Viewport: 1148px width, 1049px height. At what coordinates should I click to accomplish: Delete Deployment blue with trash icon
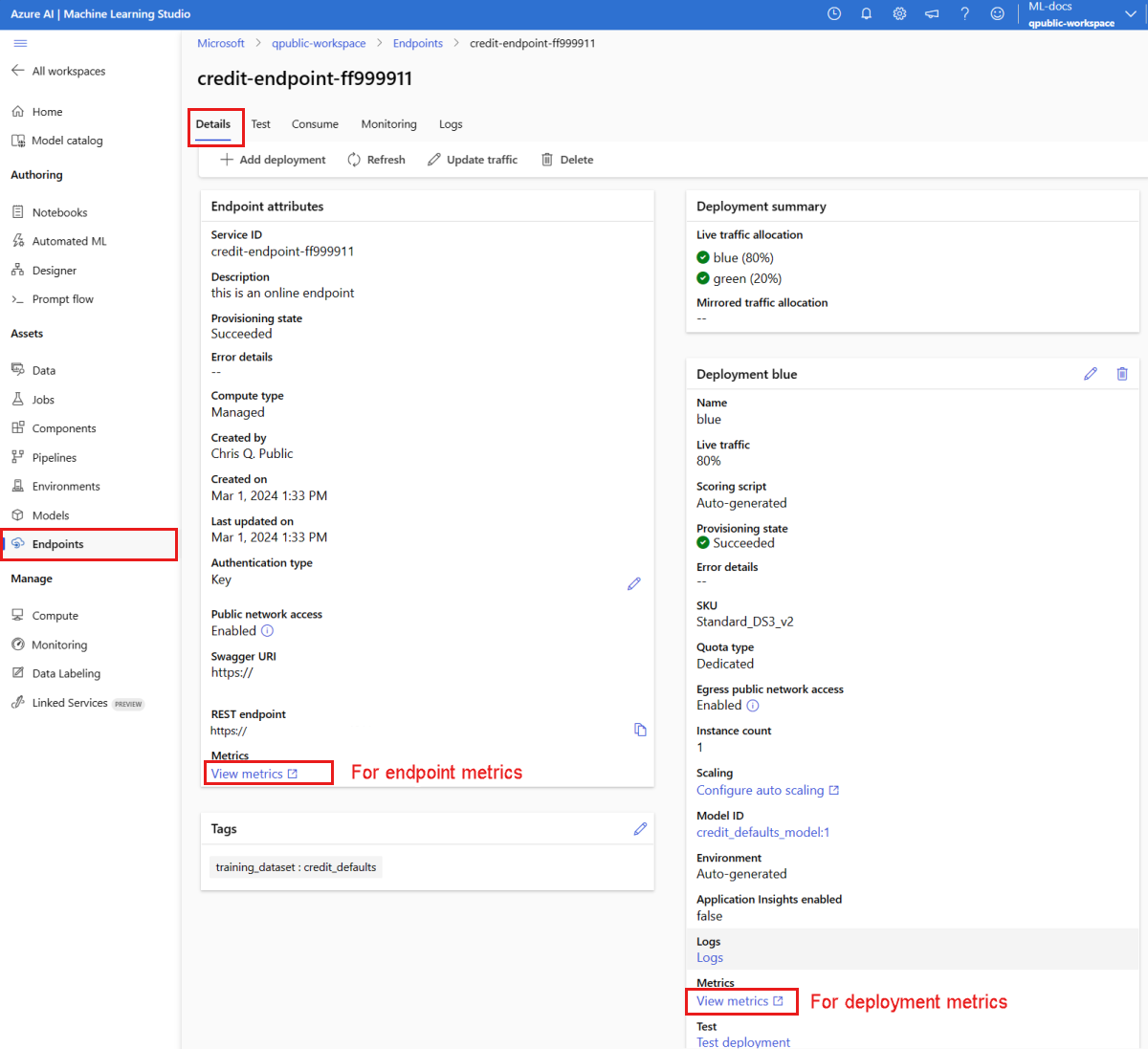1122,374
